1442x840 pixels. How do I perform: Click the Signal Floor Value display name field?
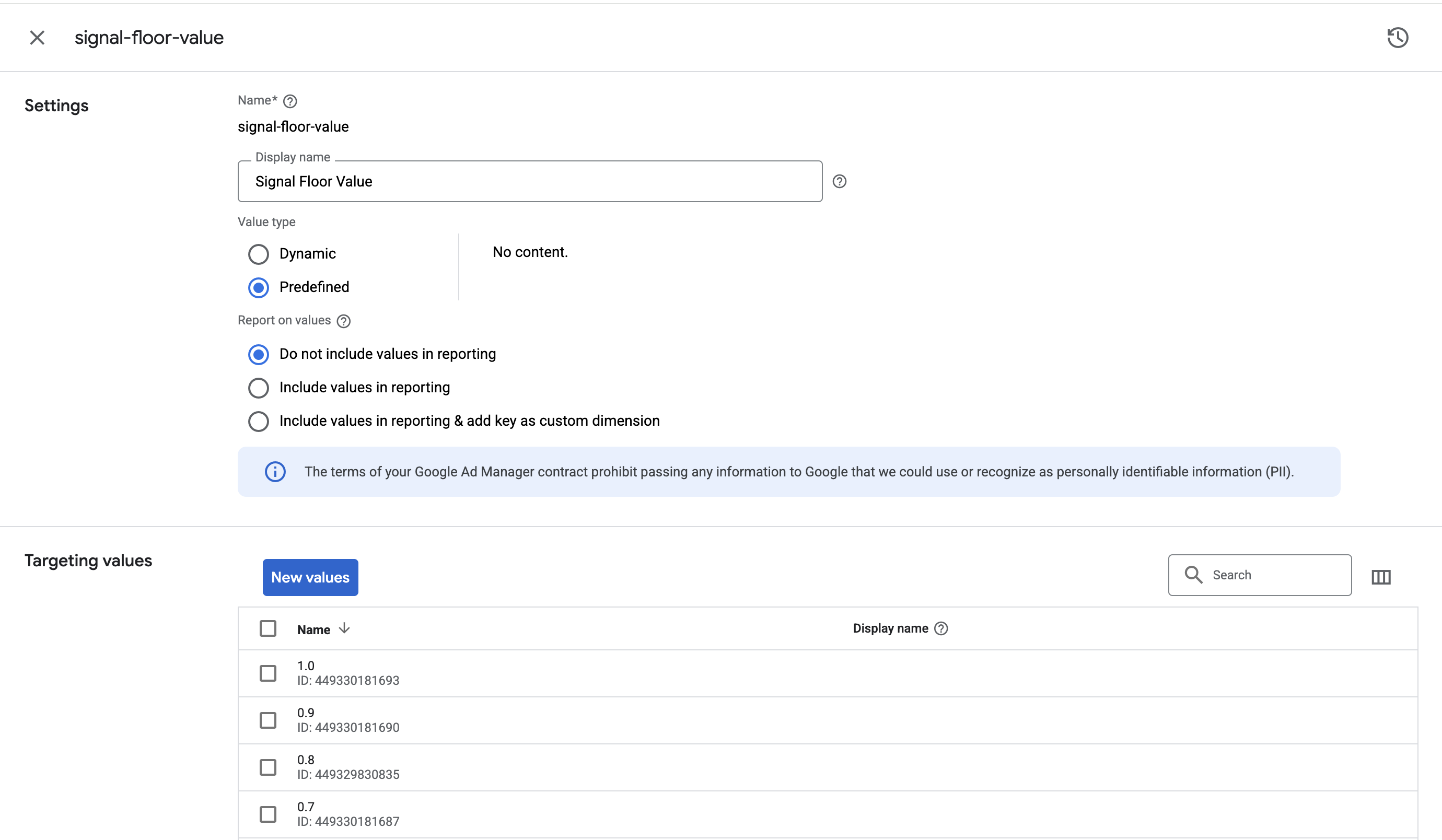click(x=530, y=181)
